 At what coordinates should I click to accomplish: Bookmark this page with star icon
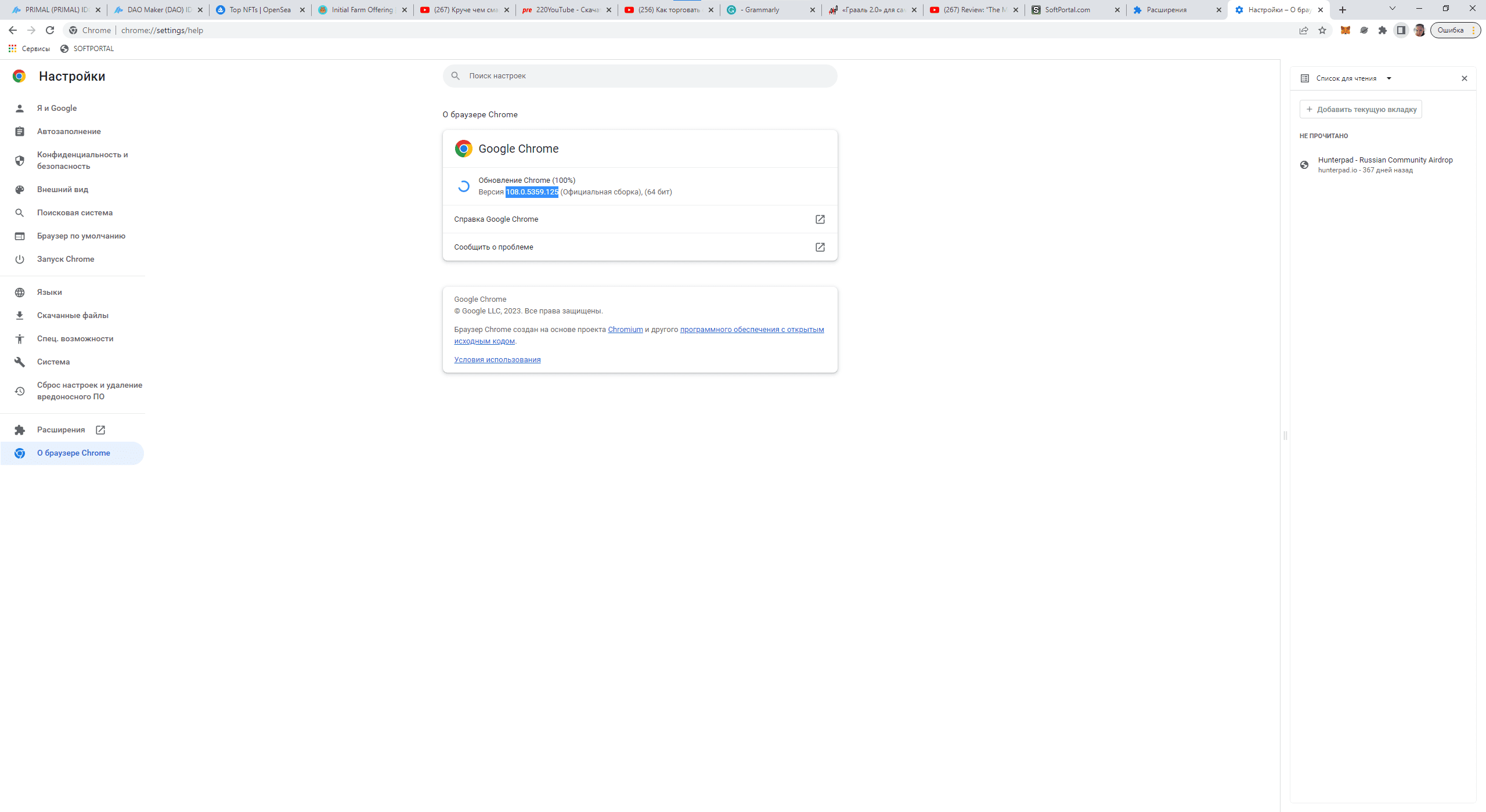click(1322, 30)
